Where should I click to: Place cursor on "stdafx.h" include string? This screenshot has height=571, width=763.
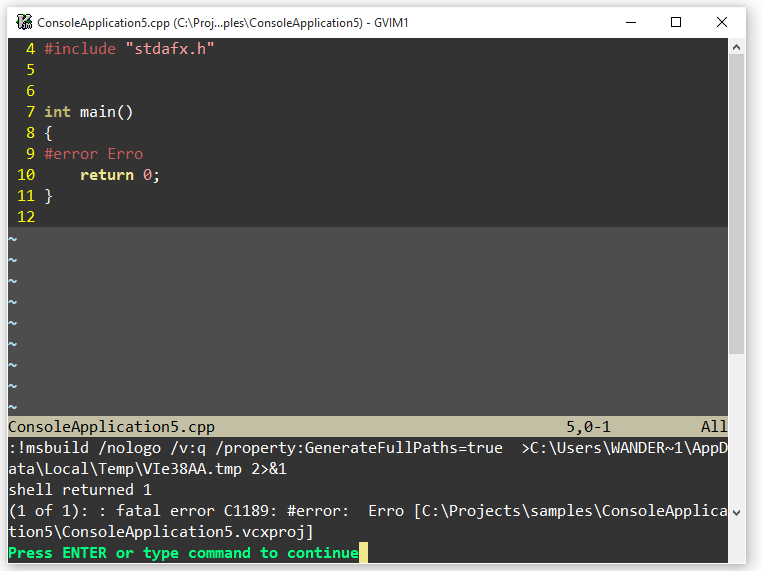click(169, 49)
